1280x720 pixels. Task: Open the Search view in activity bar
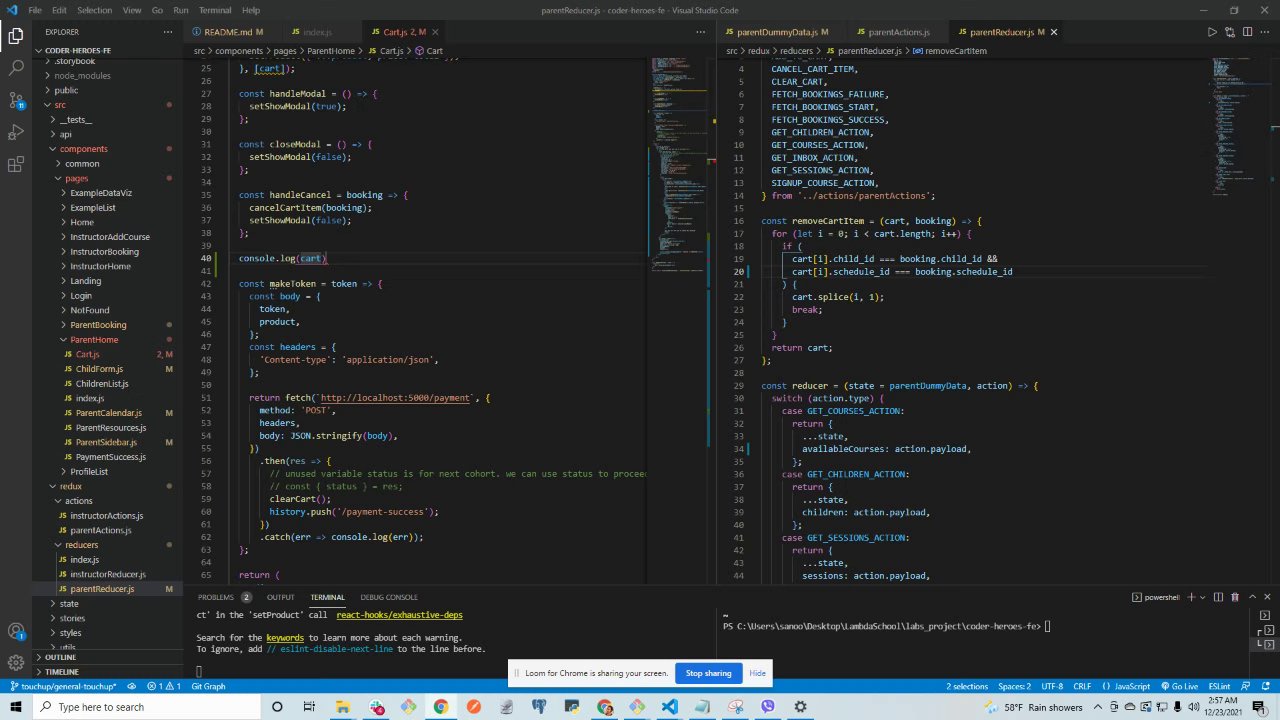point(16,68)
